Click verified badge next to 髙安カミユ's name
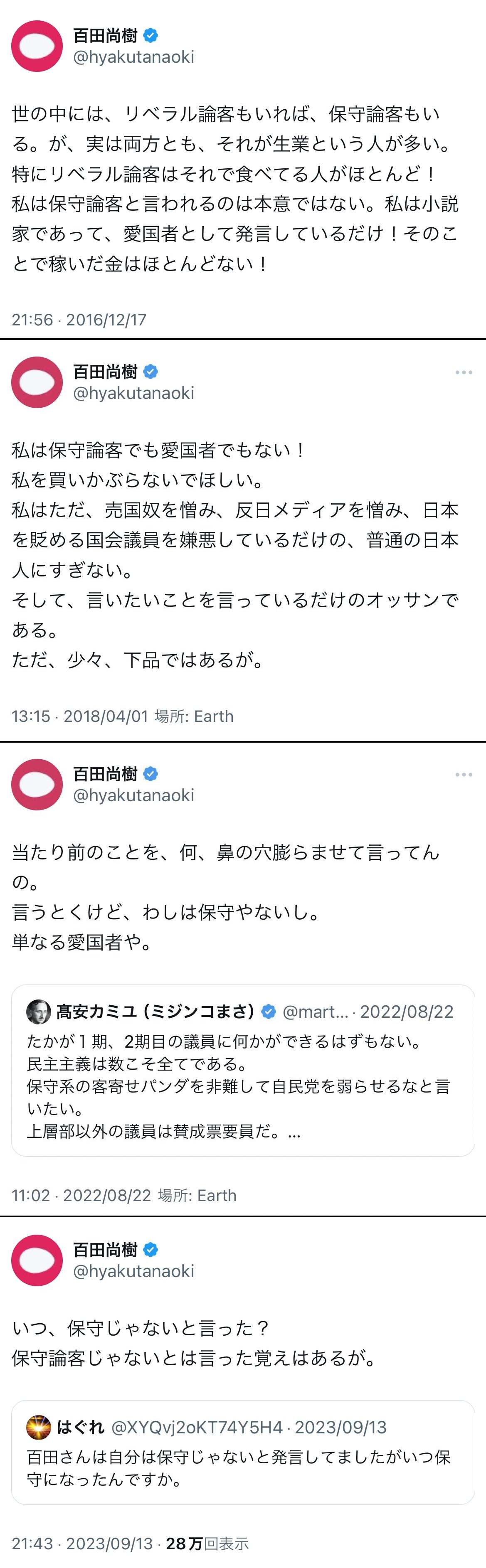The height and width of the screenshot is (1568, 486). pos(268,1012)
